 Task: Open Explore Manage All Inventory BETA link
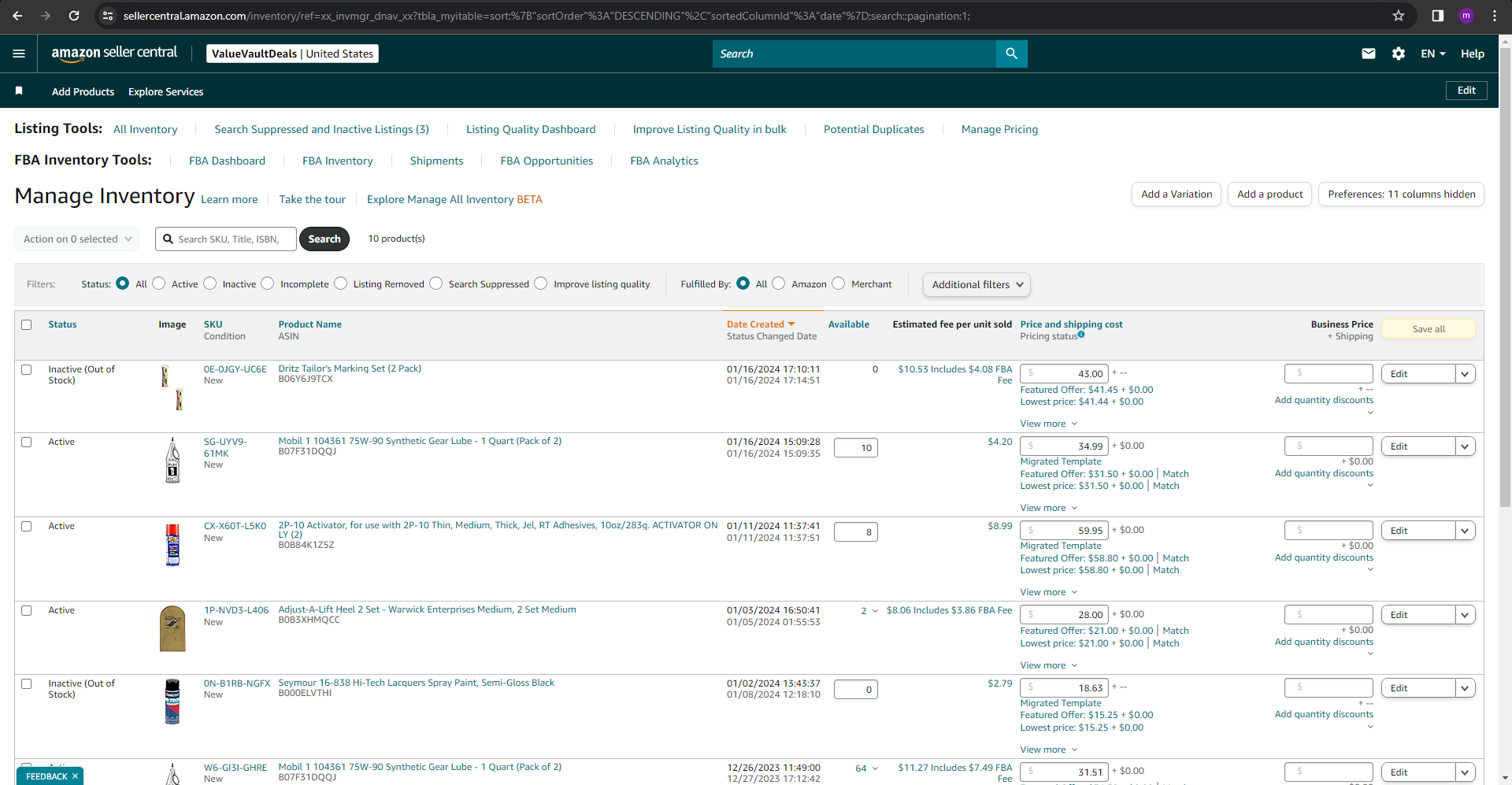coord(454,199)
